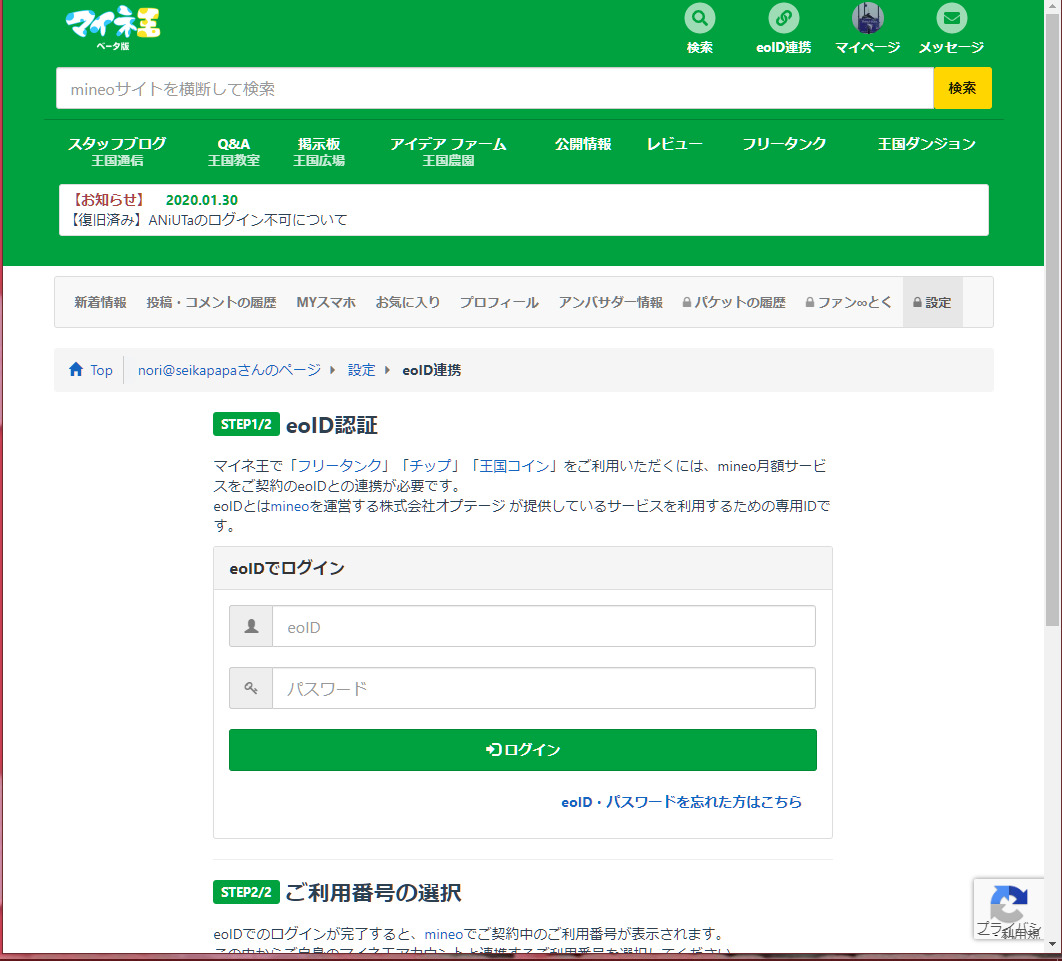The image size is (1062, 961).
Task: Click the eoID連携 link icon
Action: click(783, 19)
